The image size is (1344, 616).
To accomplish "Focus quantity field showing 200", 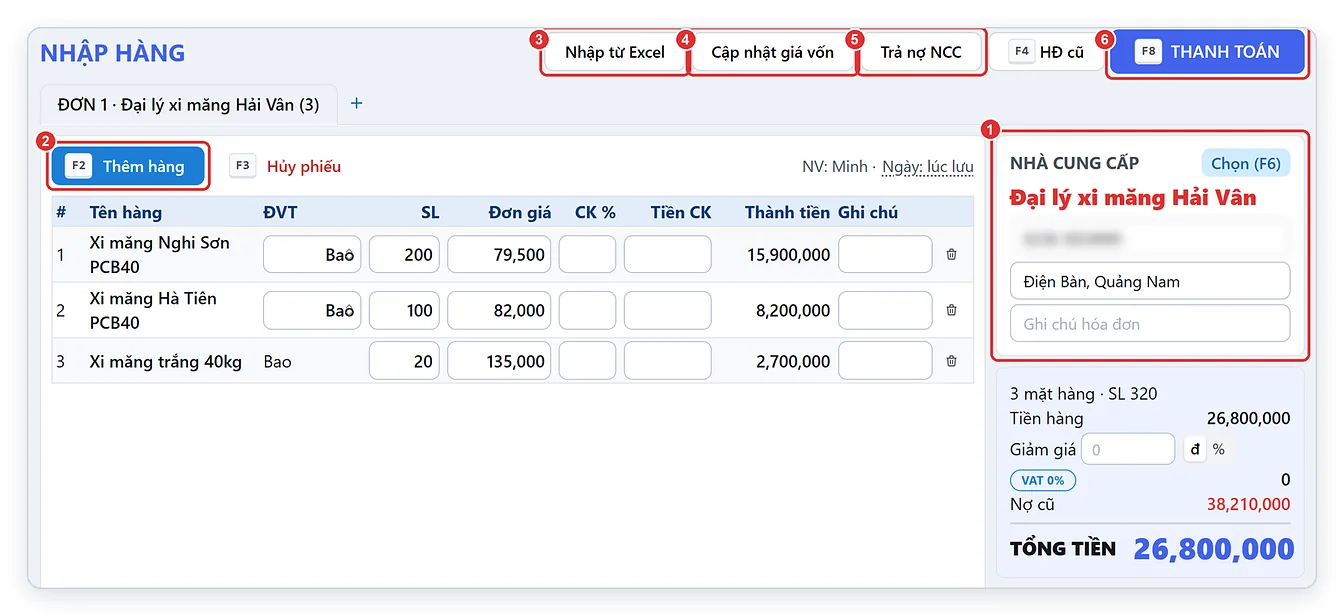I will click(x=404, y=255).
